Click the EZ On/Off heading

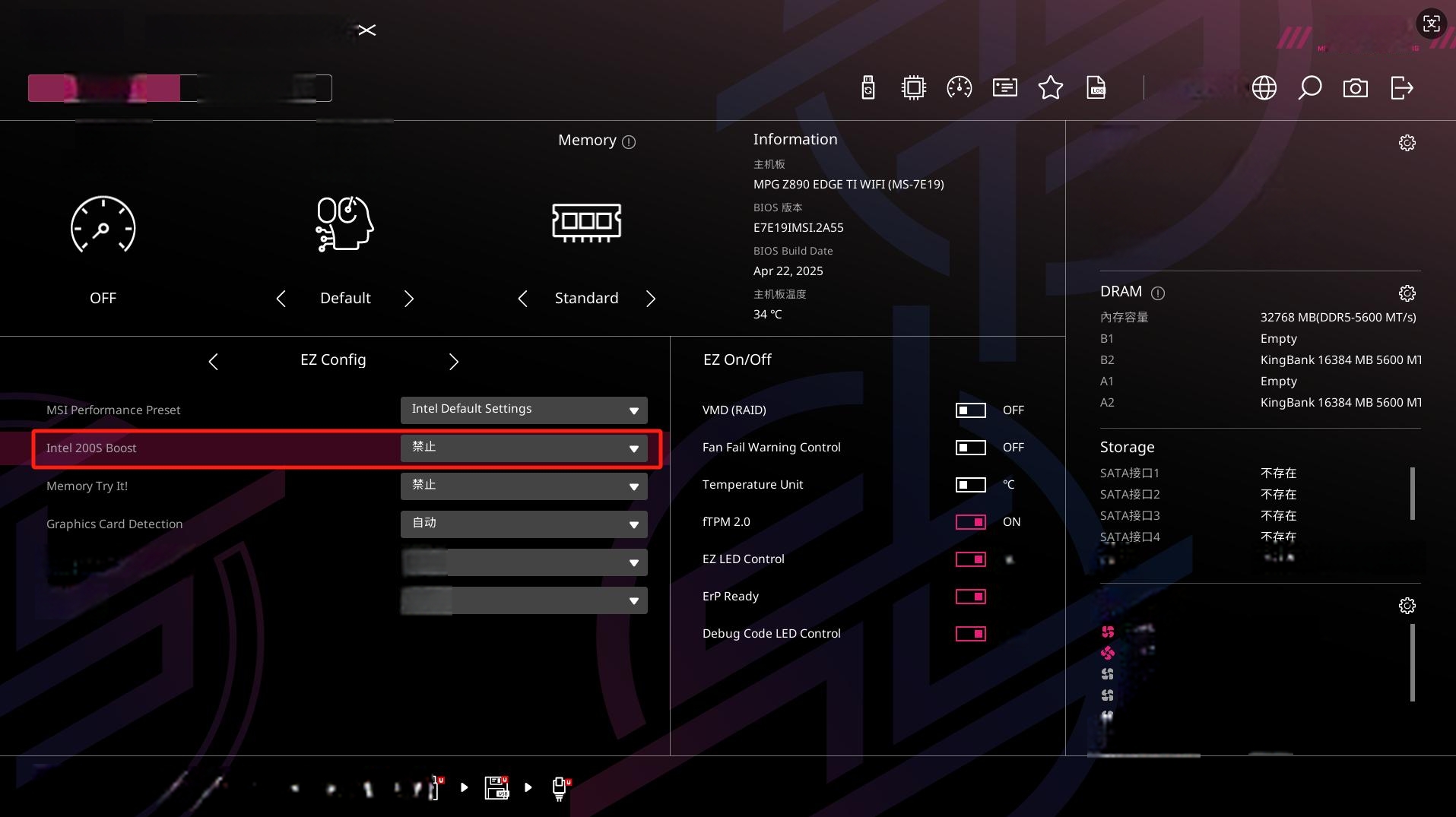pos(737,360)
